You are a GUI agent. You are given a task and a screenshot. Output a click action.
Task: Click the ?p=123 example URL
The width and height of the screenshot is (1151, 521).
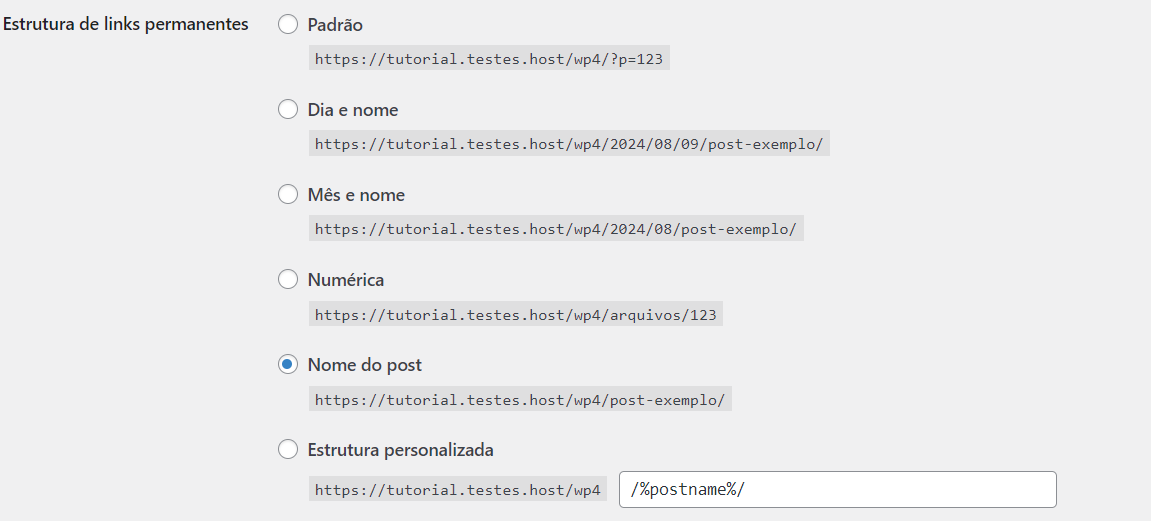(489, 59)
